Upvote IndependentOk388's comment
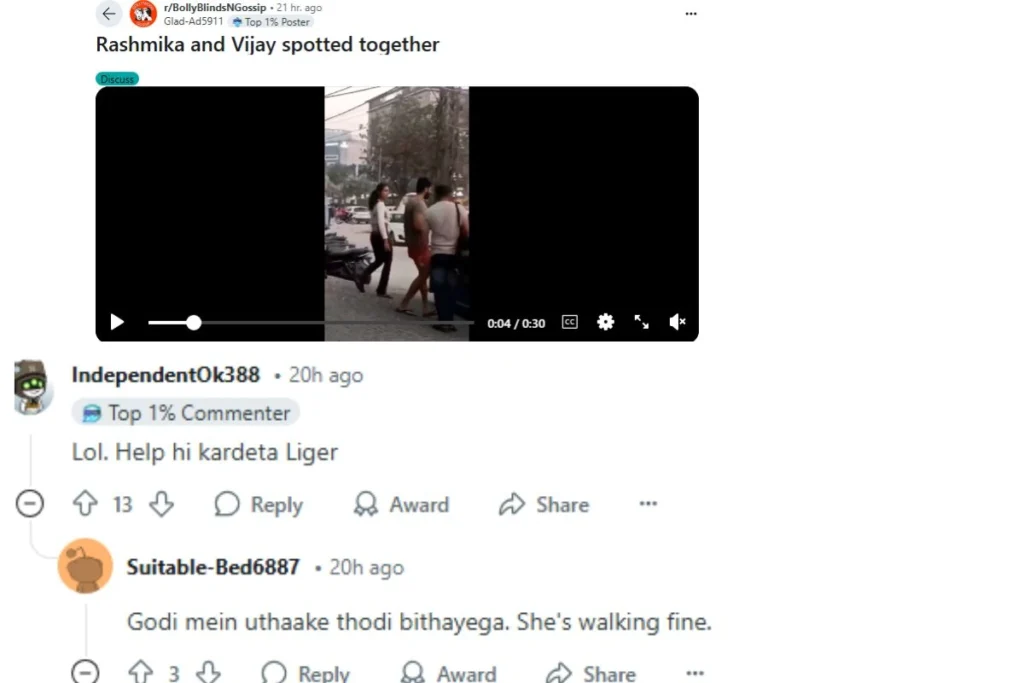Viewport: 1024px width, 683px height. [86, 504]
